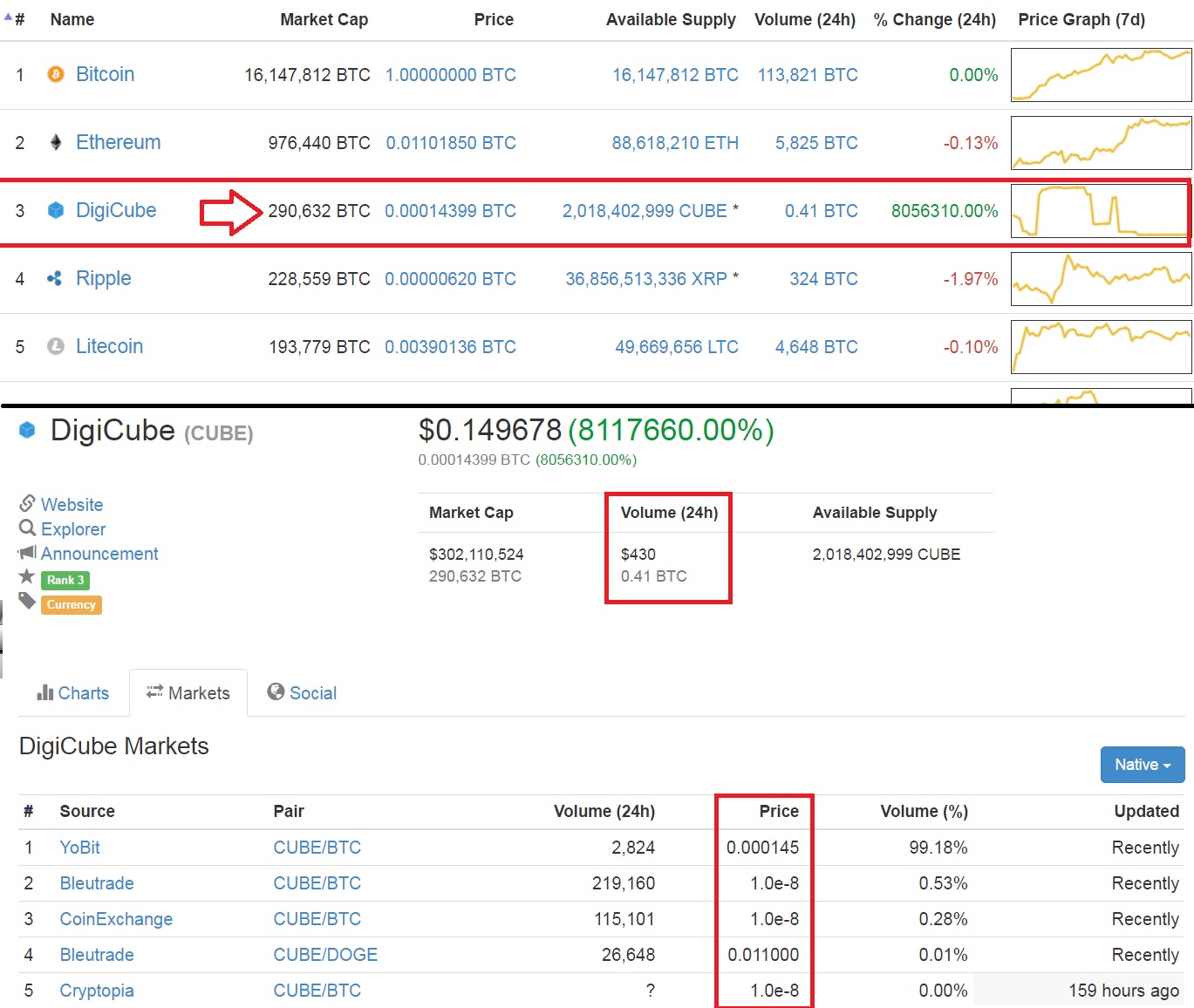
Task: Open the Cryptopia source link
Action: (x=97, y=991)
